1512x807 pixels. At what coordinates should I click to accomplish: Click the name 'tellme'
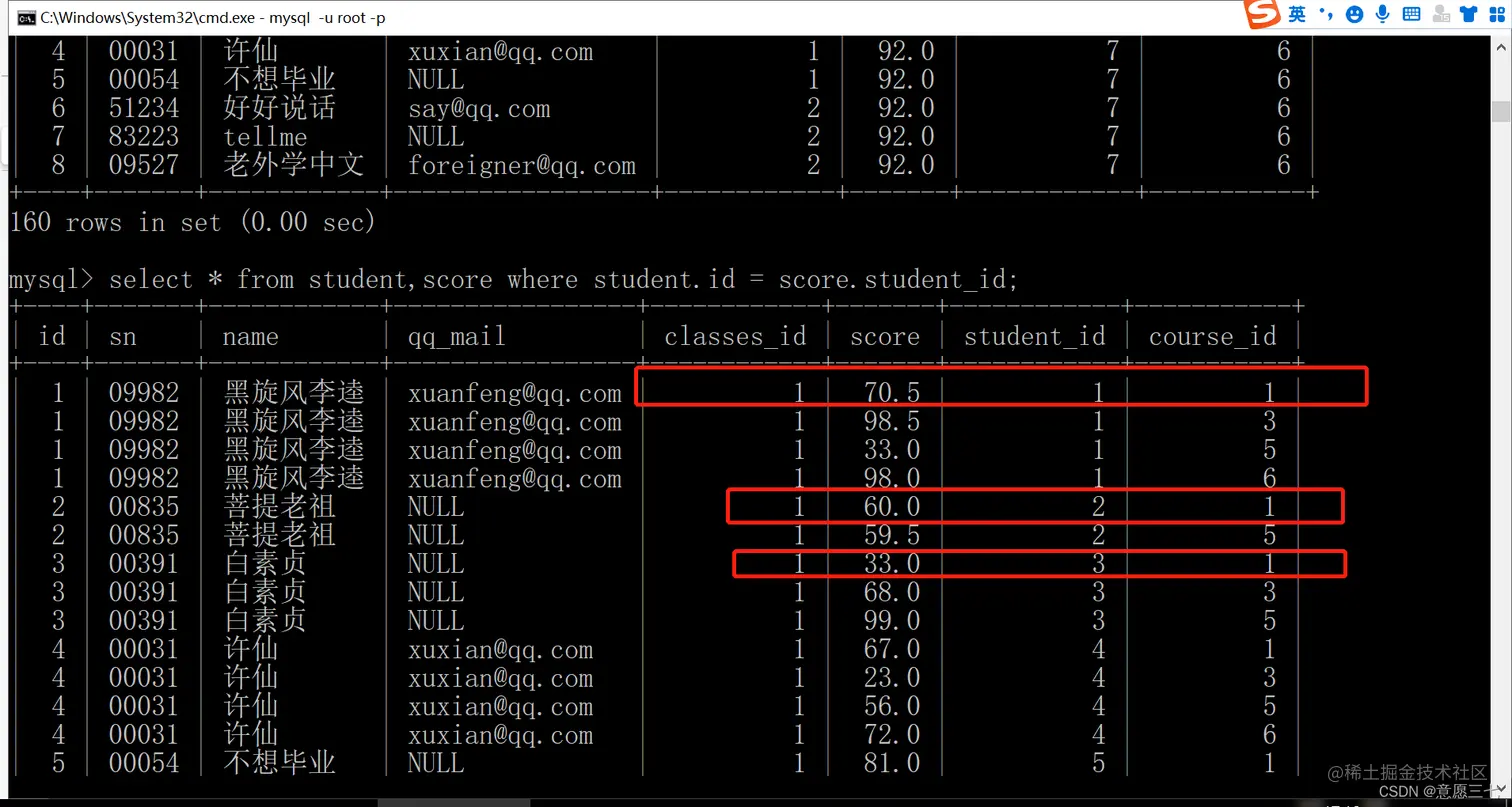[265, 136]
